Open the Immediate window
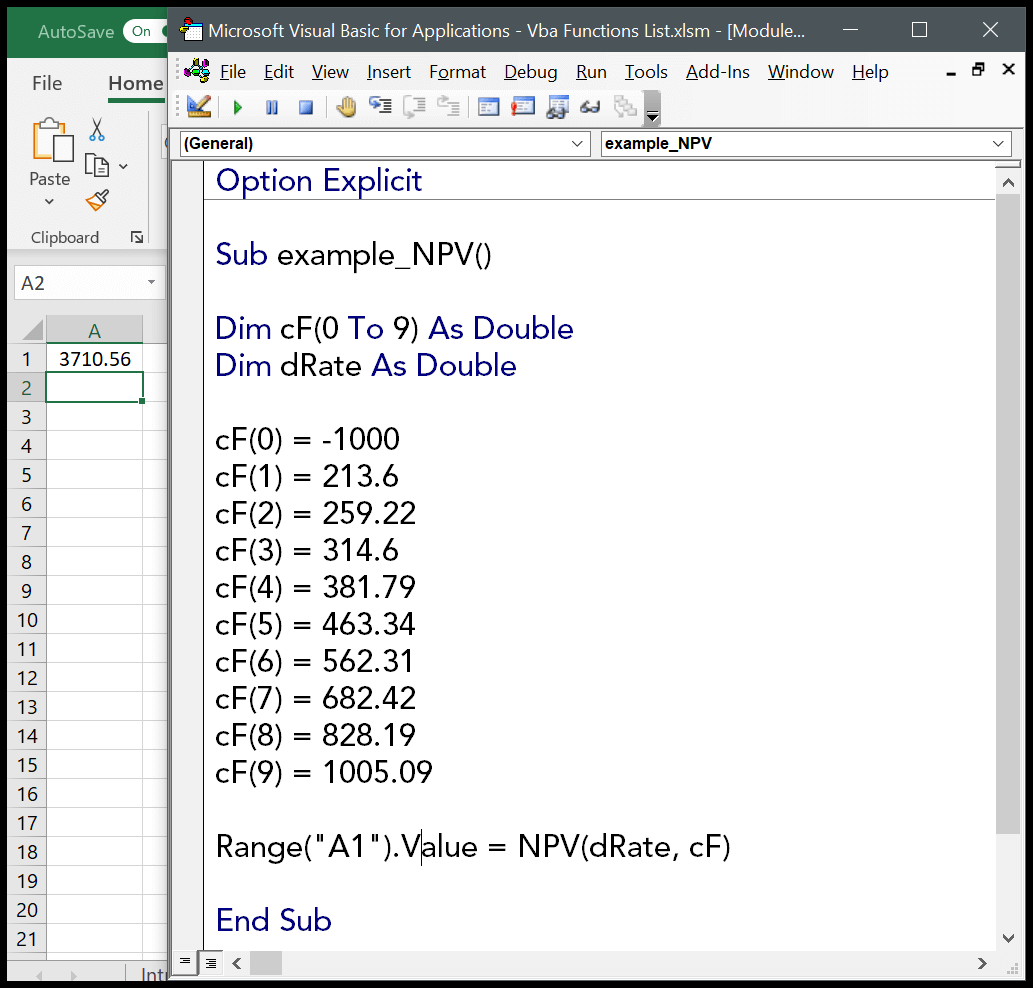The width and height of the screenshot is (1033, 988). point(522,106)
